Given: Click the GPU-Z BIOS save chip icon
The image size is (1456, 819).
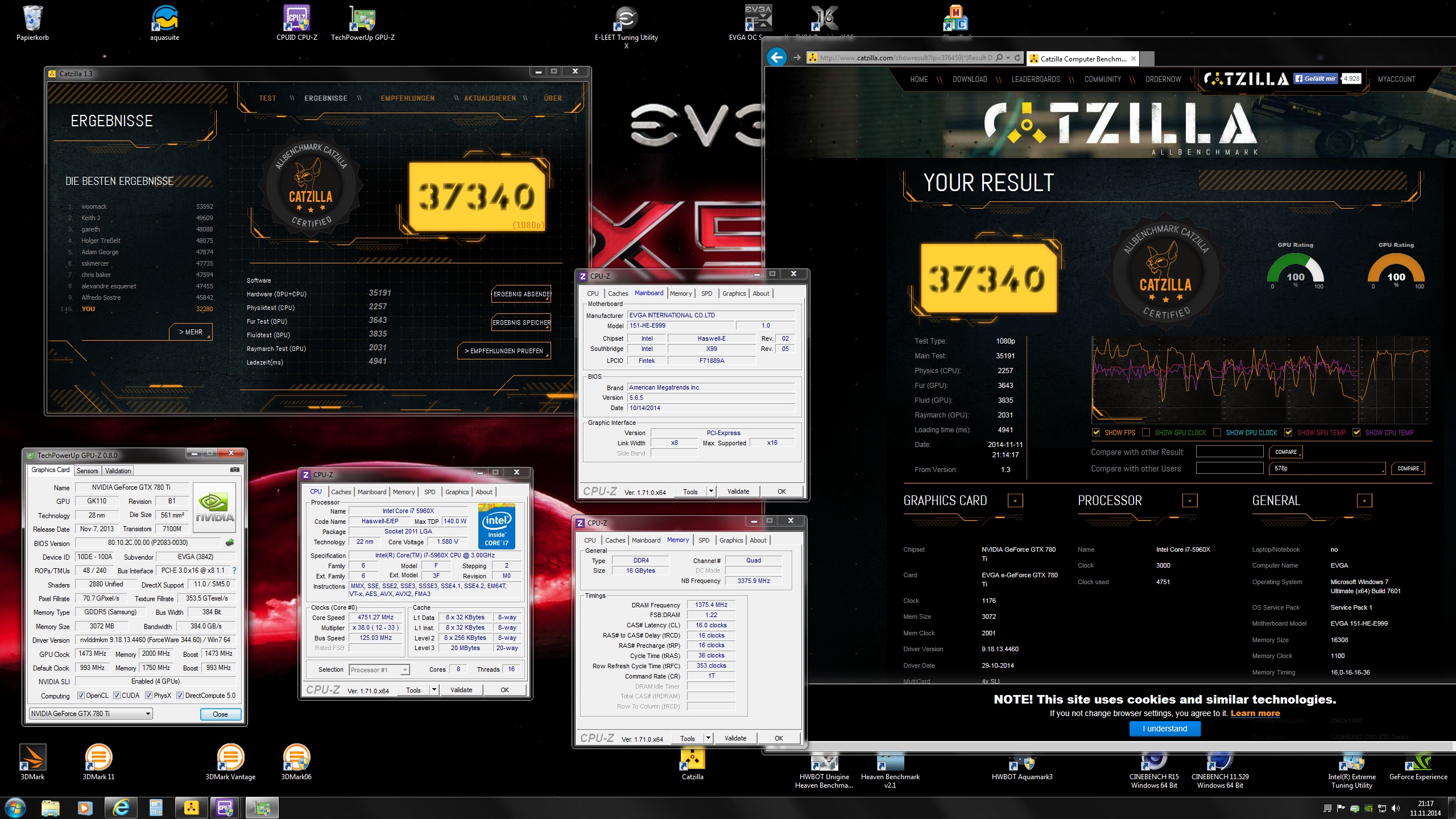Looking at the screenshot, I should tap(230, 543).
